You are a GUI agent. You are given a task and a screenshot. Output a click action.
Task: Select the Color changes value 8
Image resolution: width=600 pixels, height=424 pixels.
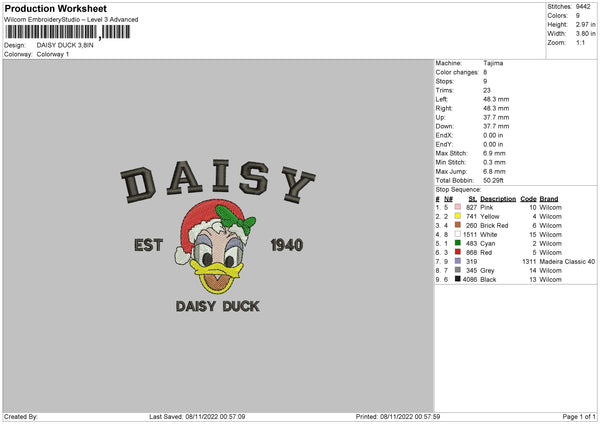[x=485, y=72]
